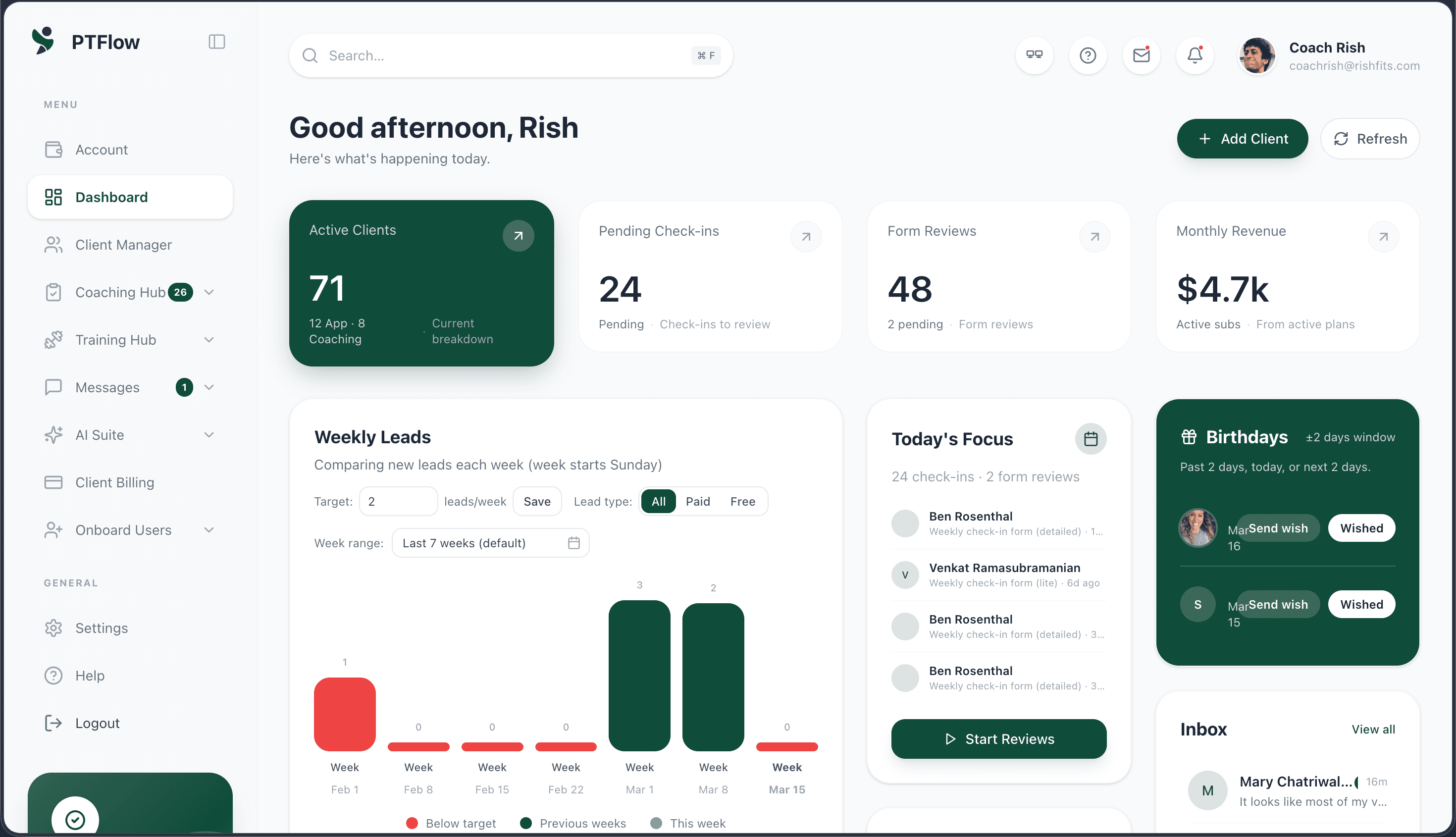Open Settings in the sidebar
This screenshot has height=837, width=1456.
point(130,628)
